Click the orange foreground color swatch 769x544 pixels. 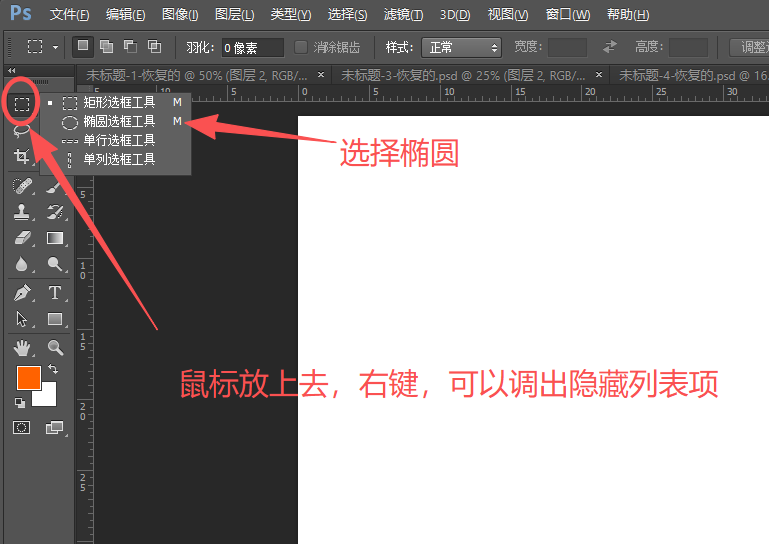pyautogui.click(x=28, y=378)
